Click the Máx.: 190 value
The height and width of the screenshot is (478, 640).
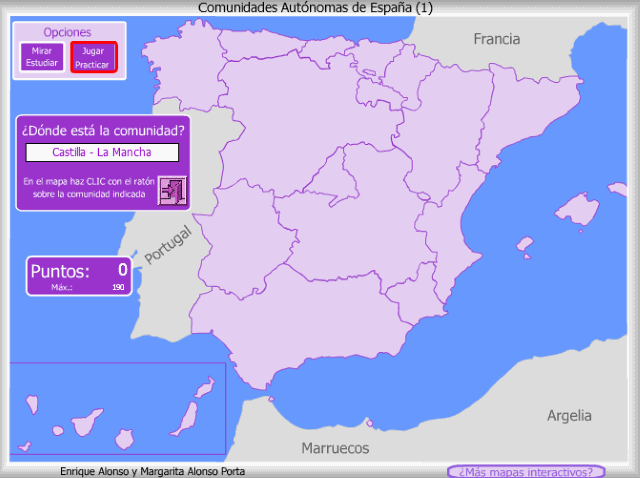click(x=118, y=287)
